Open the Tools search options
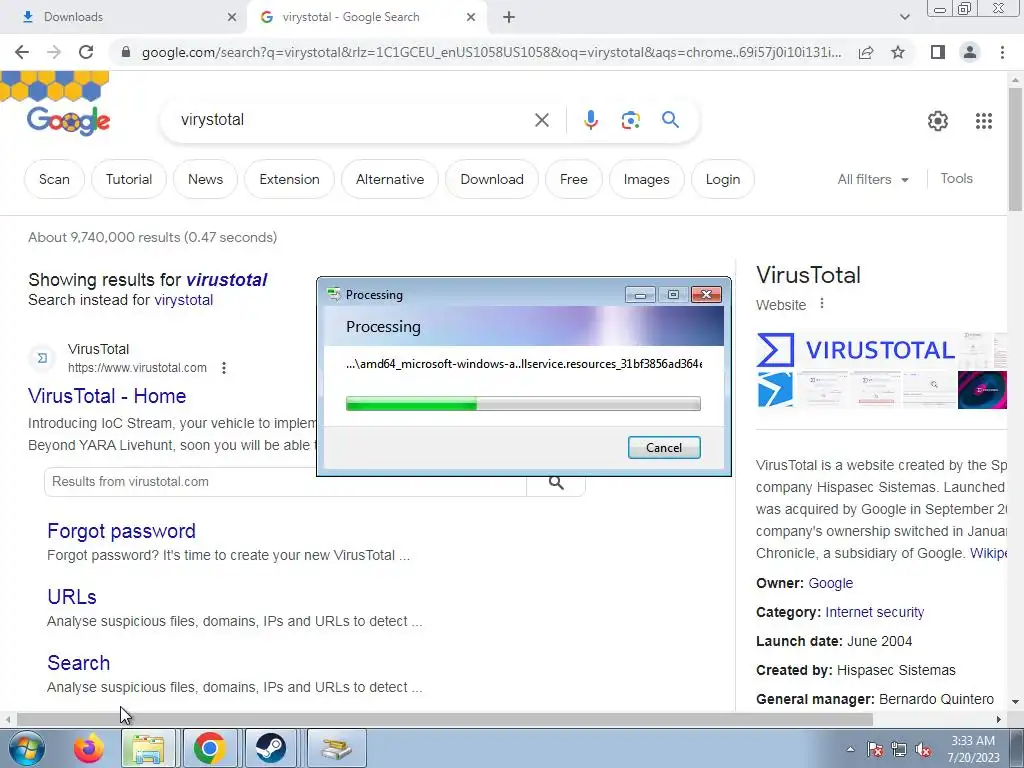Image resolution: width=1024 pixels, height=768 pixels. (x=956, y=178)
